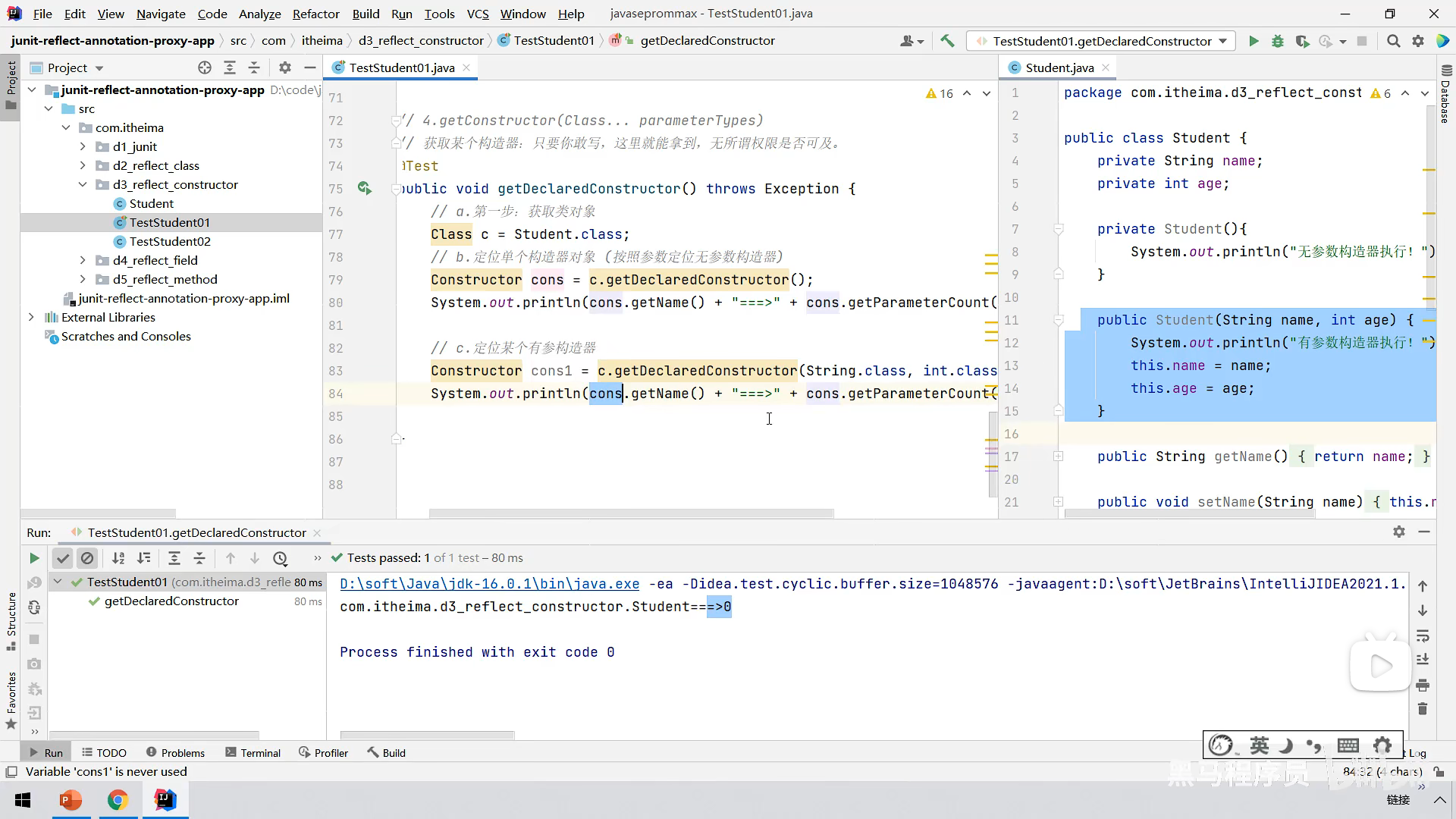The image size is (1456, 819).
Task: Rerun tests in the Run panel
Action: 34,558
